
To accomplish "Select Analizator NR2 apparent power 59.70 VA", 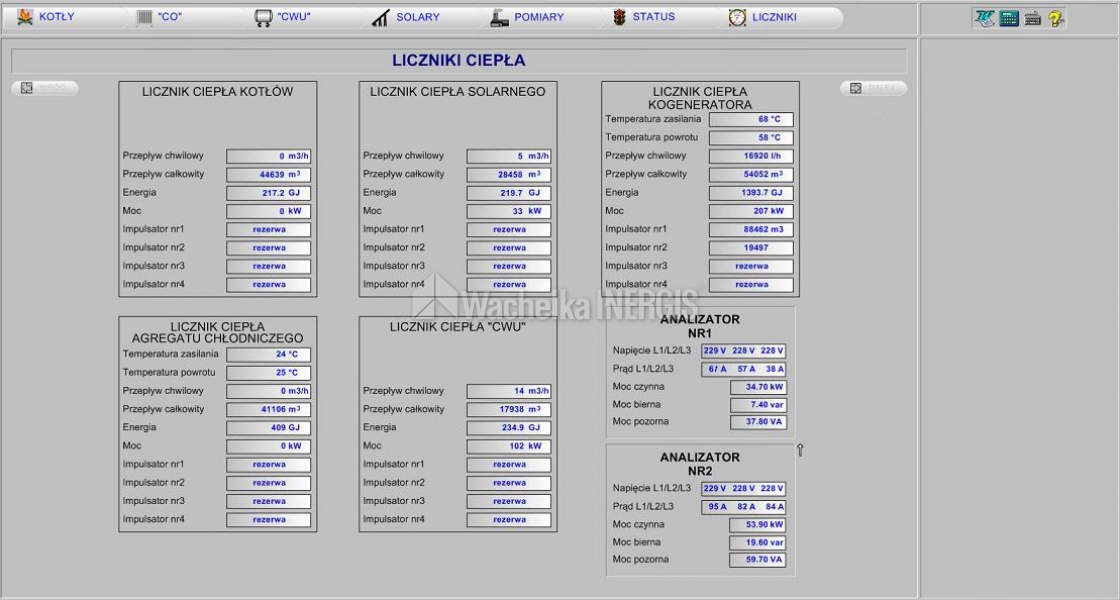I will point(758,560).
